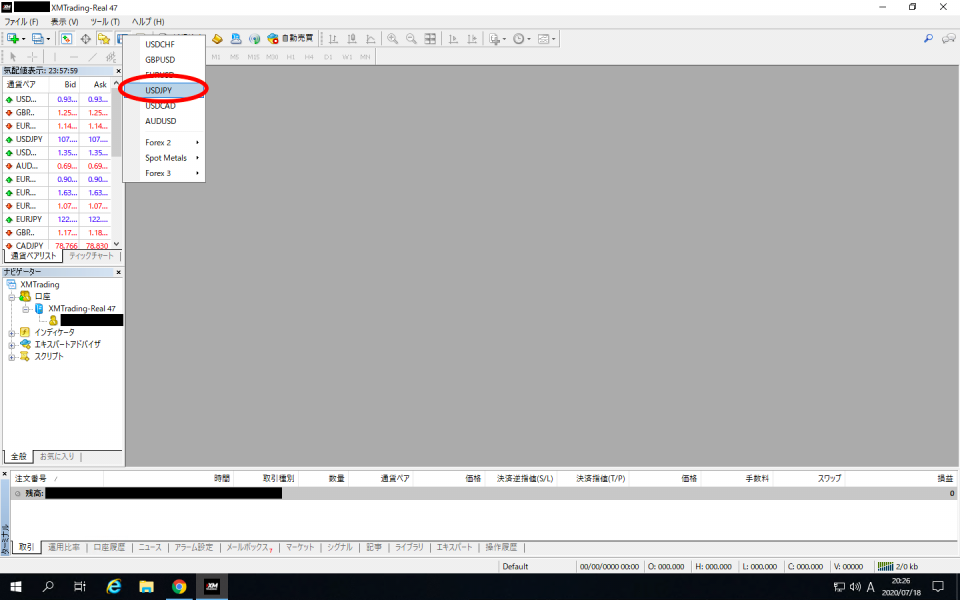The width and height of the screenshot is (960, 600).
Task: Expand the Spot Metals submenu
Action: pyautogui.click(x=164, y=157)
